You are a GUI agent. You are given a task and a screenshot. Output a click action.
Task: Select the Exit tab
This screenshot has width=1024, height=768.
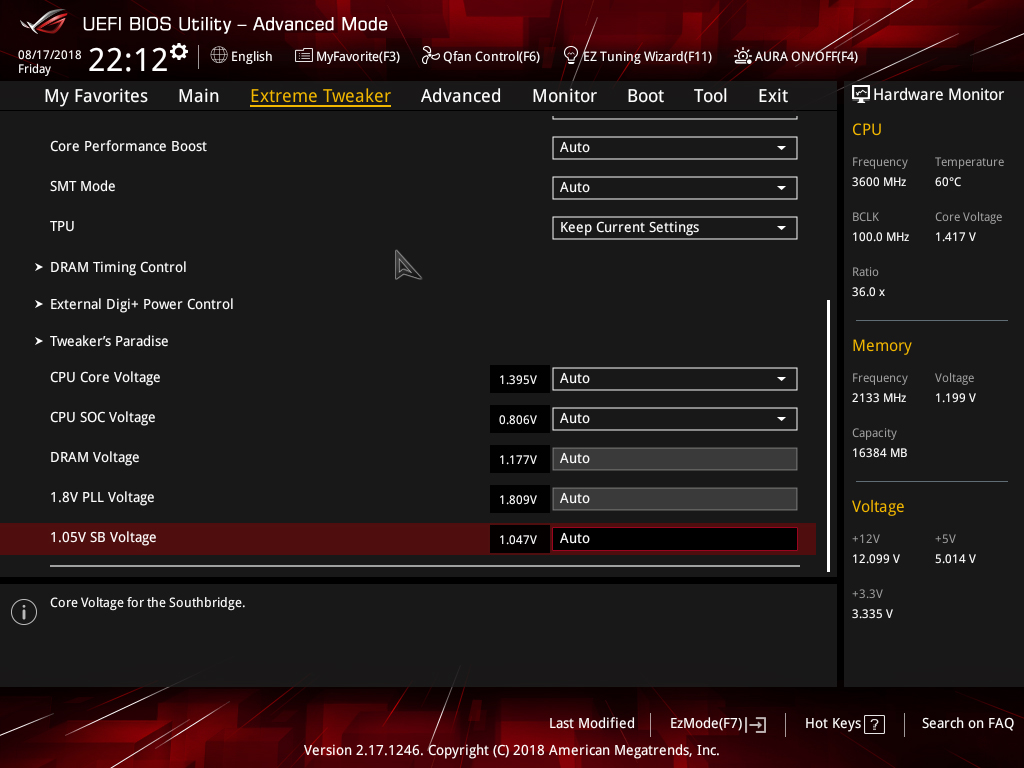pos(773,96)
